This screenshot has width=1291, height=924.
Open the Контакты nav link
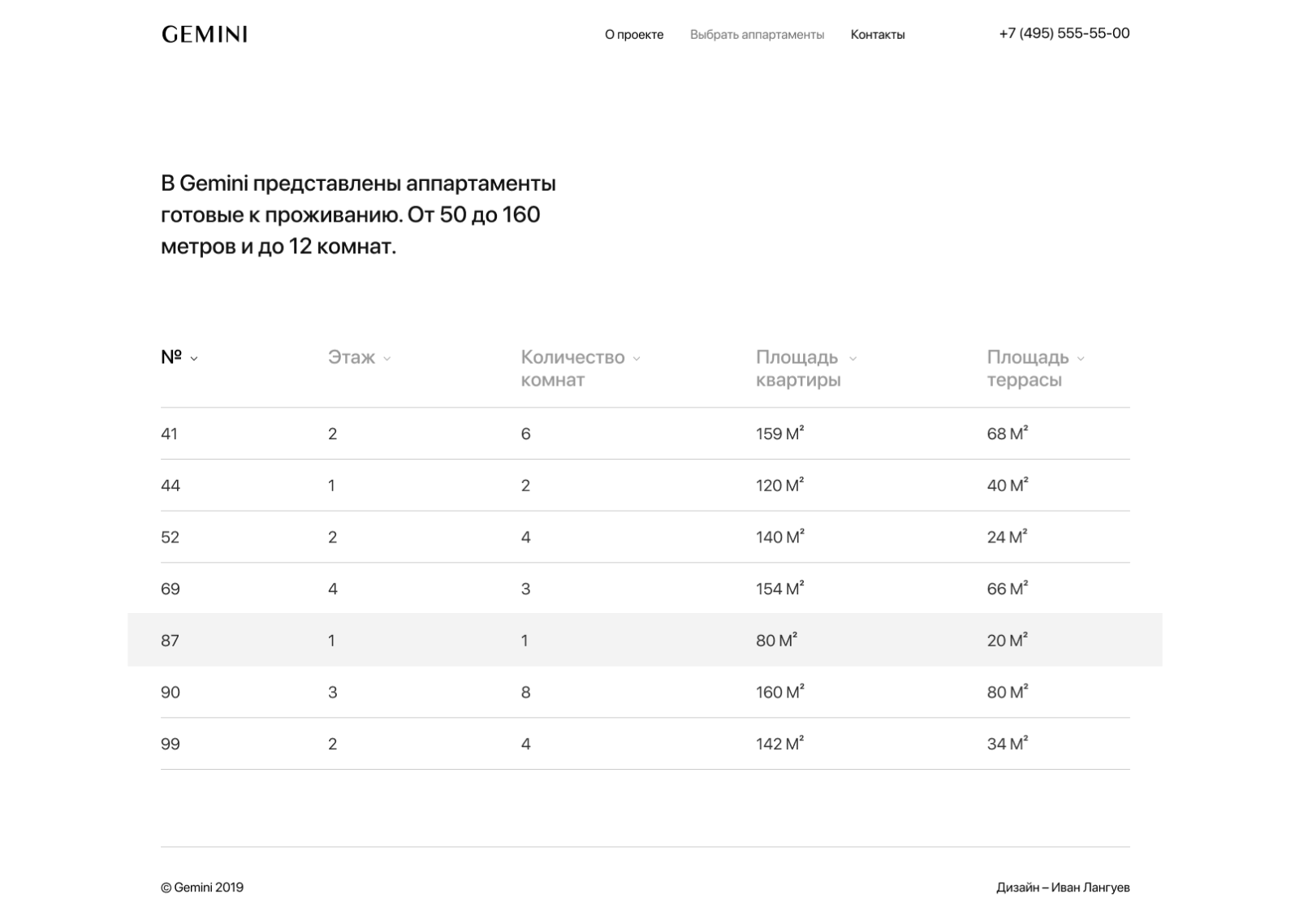coord(878,34)
